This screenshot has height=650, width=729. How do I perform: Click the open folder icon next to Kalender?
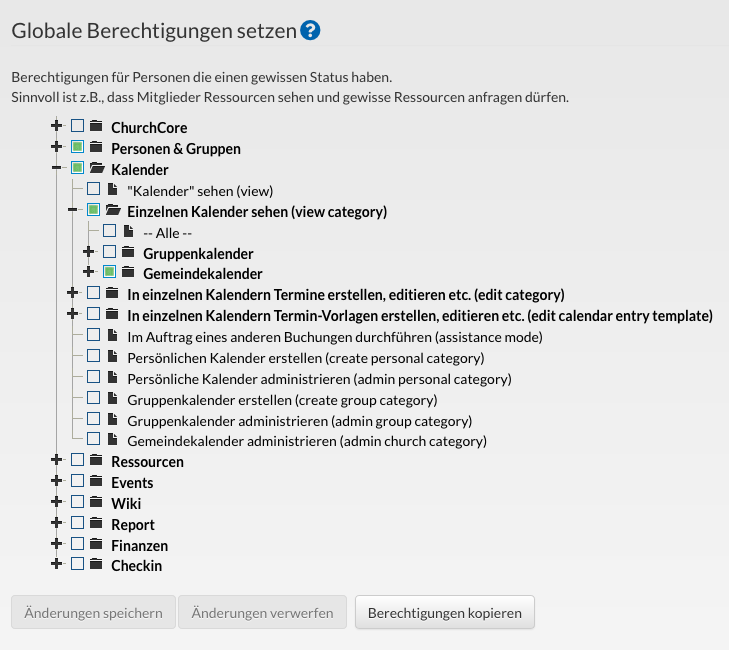point(97,168)
